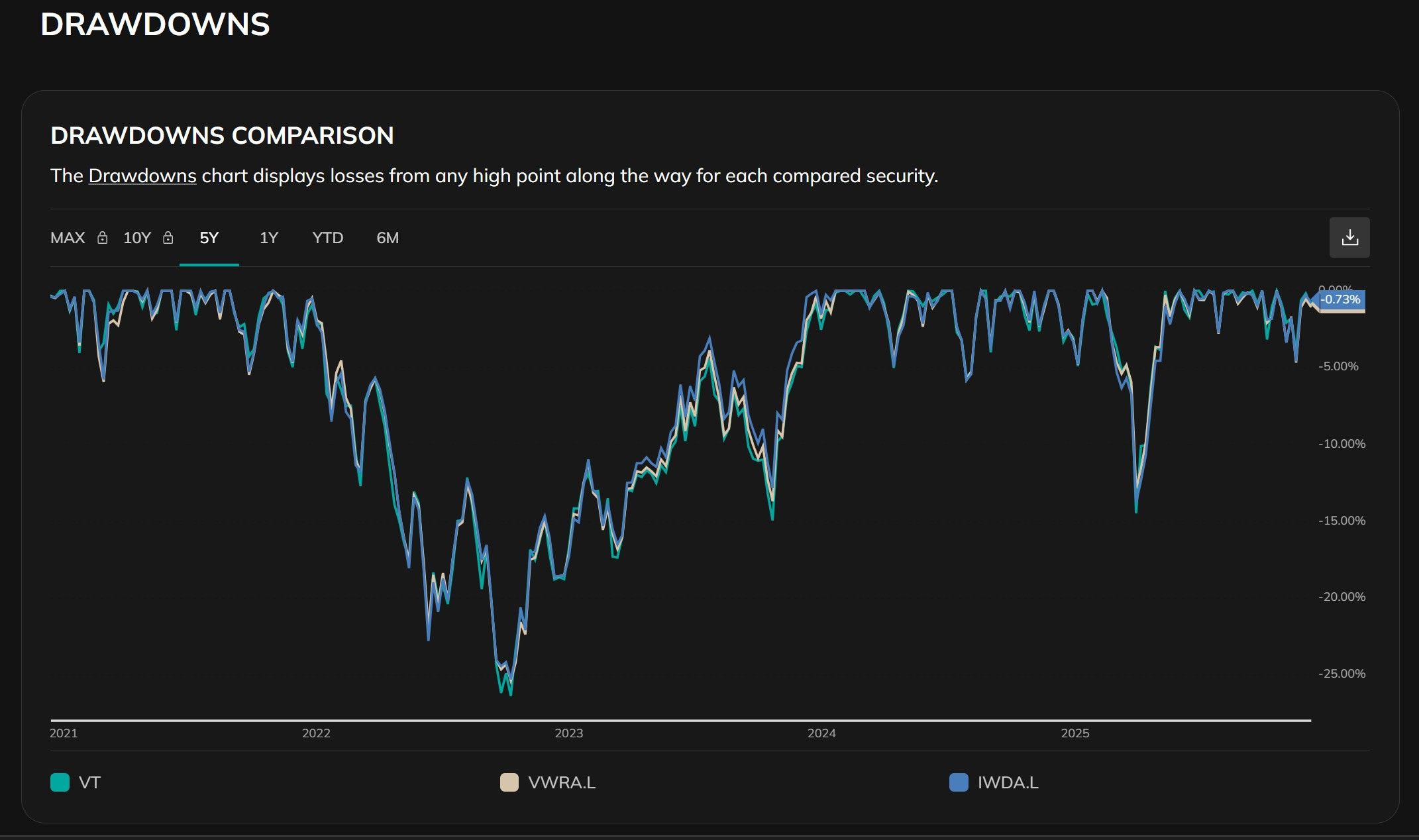Toggle VT series via teal swatch
1419x840 pixels.
coord(60,782)
